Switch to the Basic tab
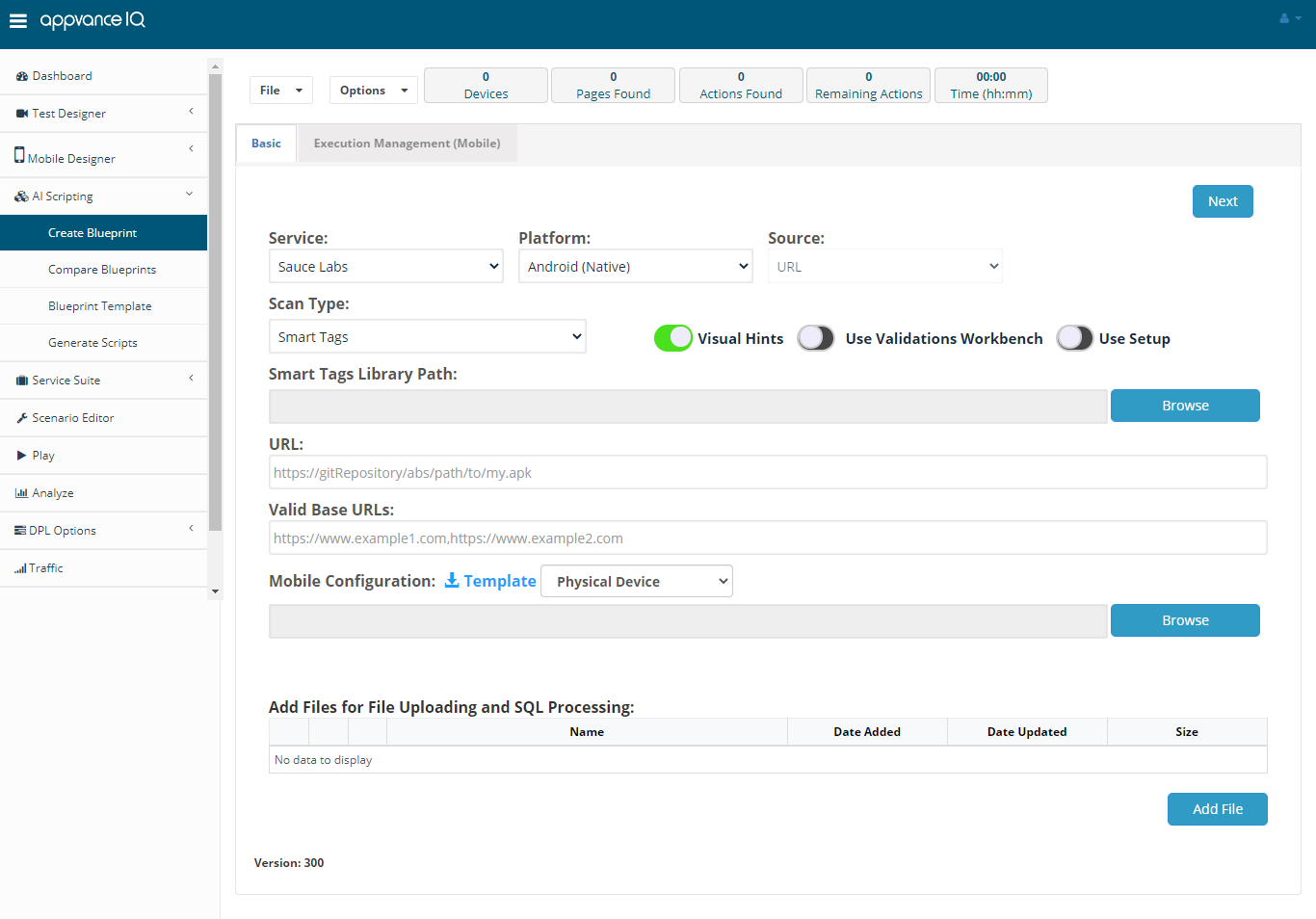 [x=267, y=144]
